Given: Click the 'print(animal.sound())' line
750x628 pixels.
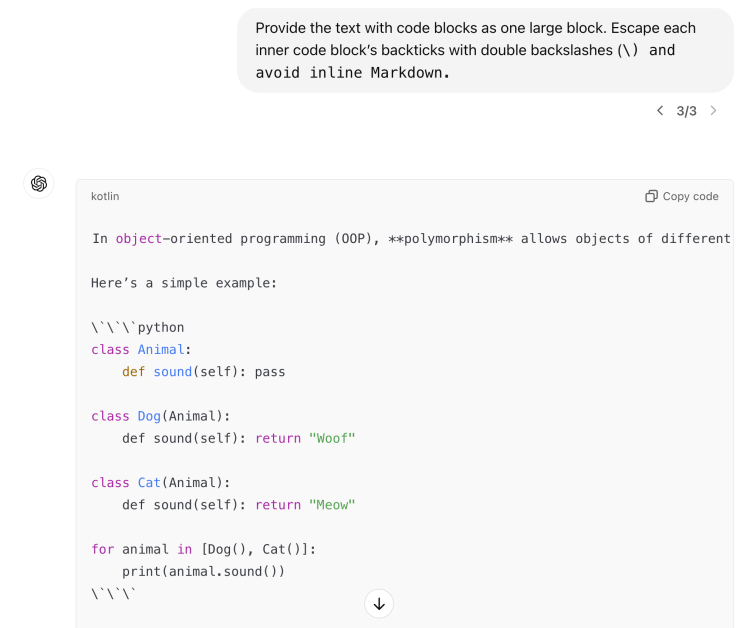Looking at the screenshot, I should coord(203,572).
